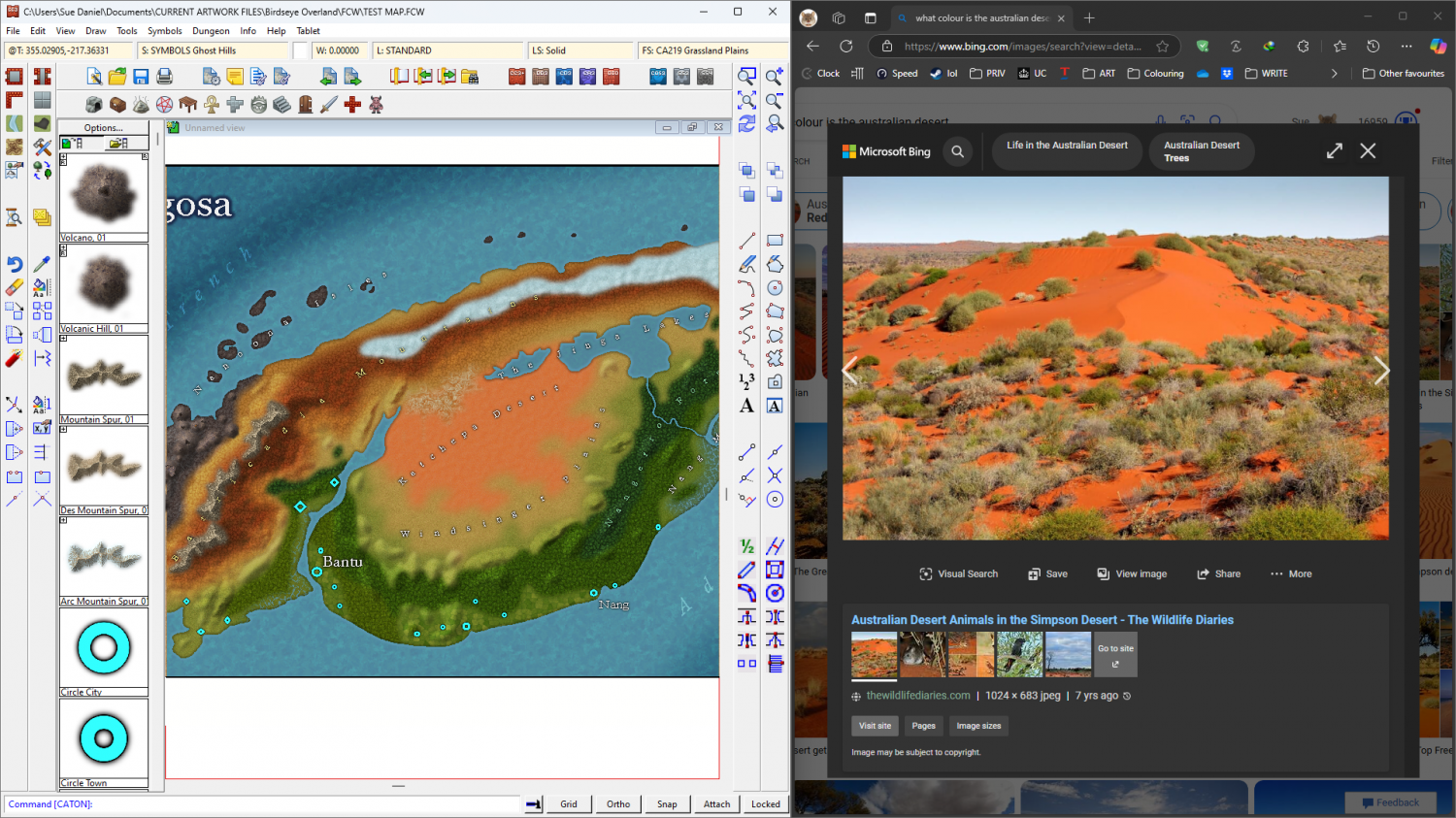The image size is (1456, 818).
Task: Select the pentagram symbol catalog icon
Action: [164, 104]
